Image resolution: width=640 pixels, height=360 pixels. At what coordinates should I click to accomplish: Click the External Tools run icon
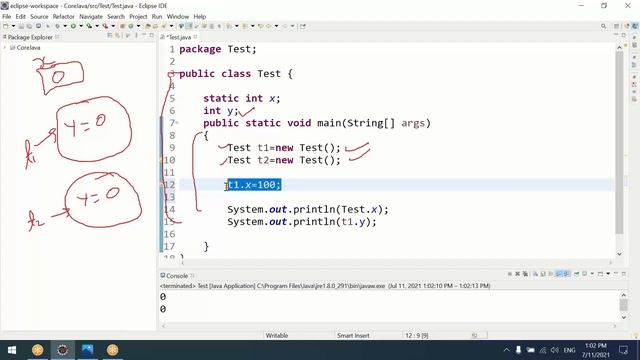(105, 26)
